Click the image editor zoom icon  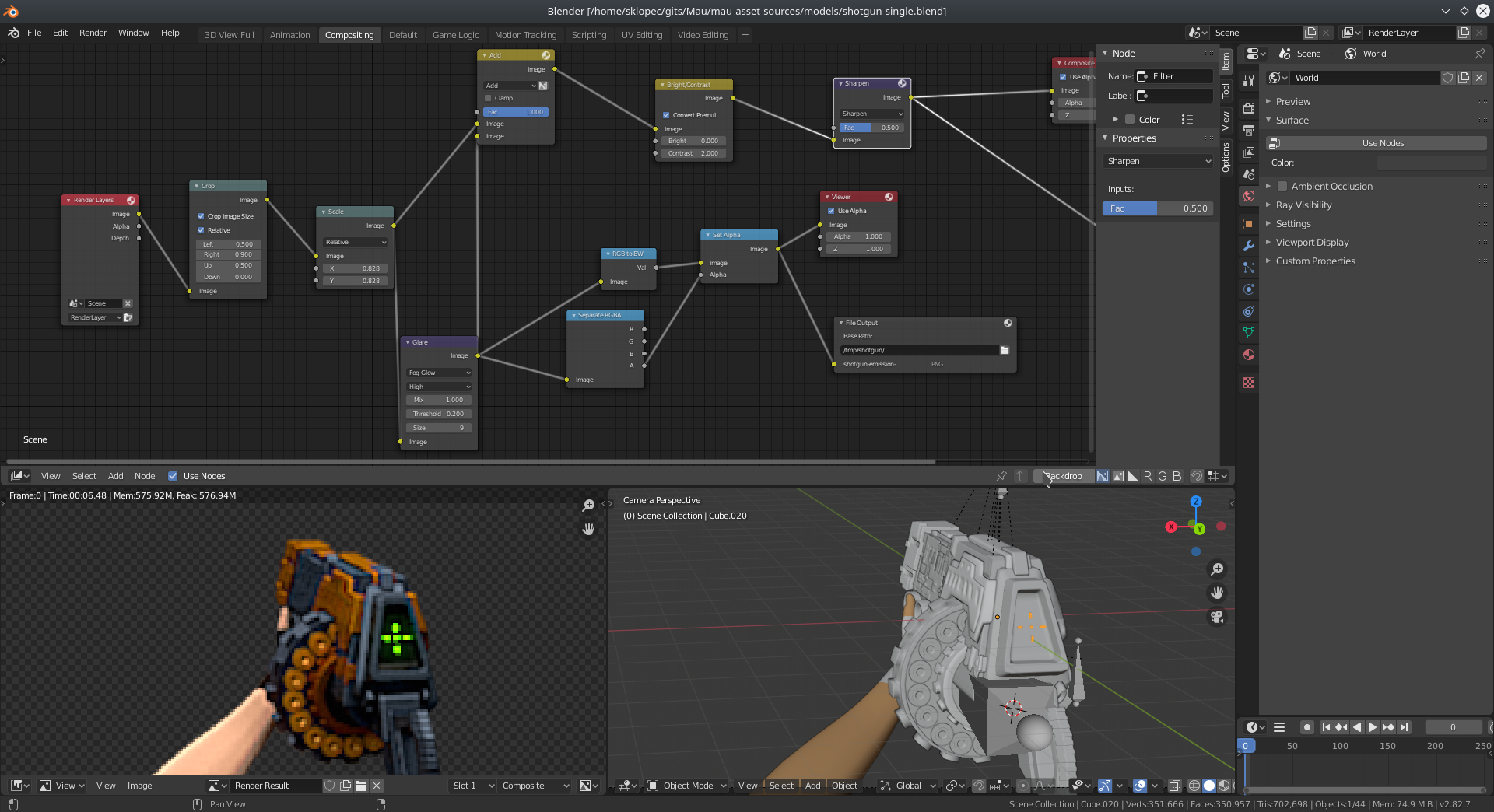589,506
